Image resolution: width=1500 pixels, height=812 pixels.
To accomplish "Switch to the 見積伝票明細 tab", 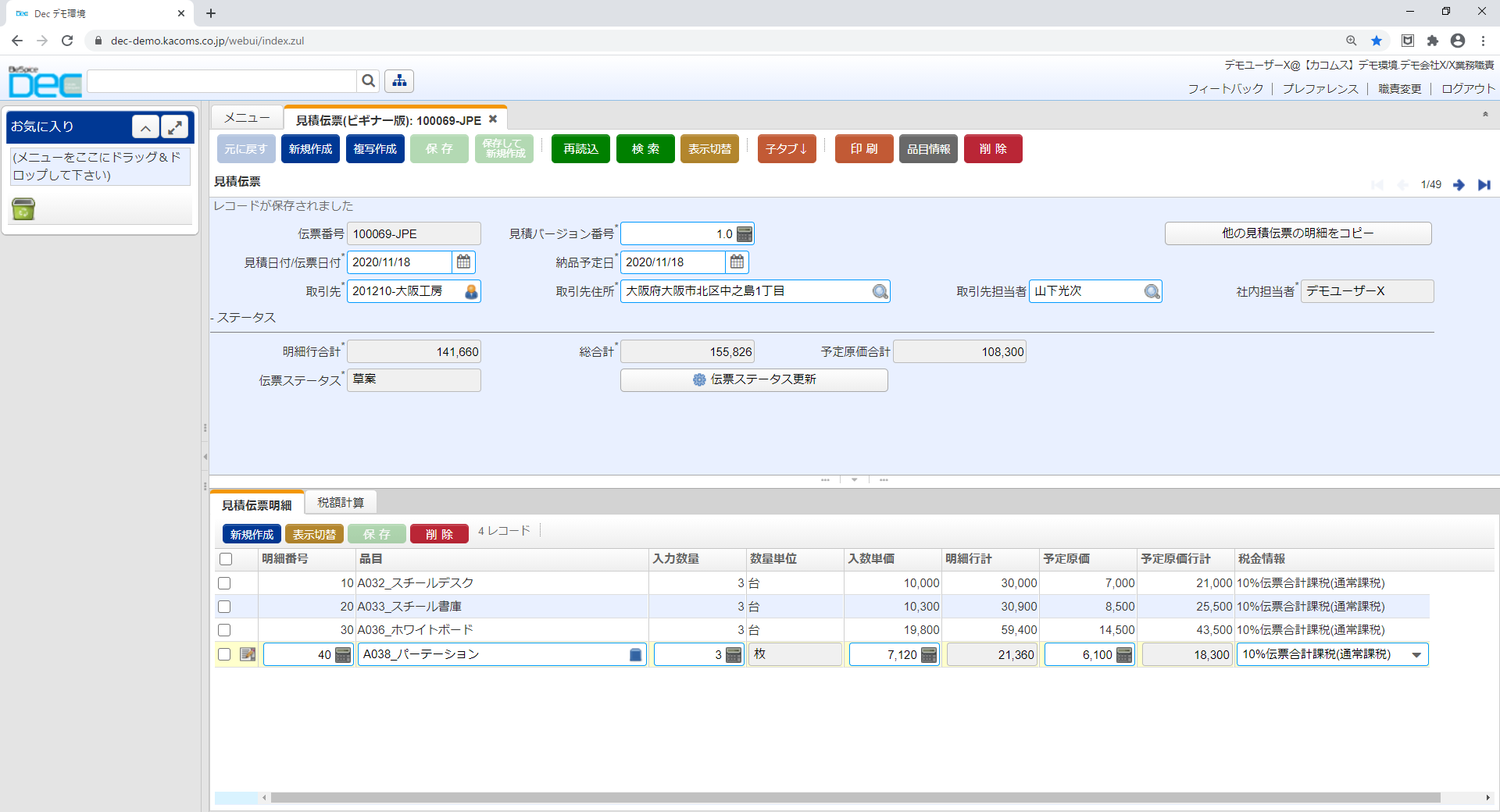I will coord(256,505).
